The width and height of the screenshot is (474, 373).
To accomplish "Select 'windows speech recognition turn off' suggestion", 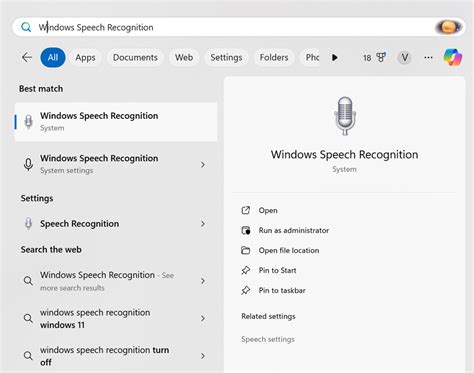I will [116, 356].
